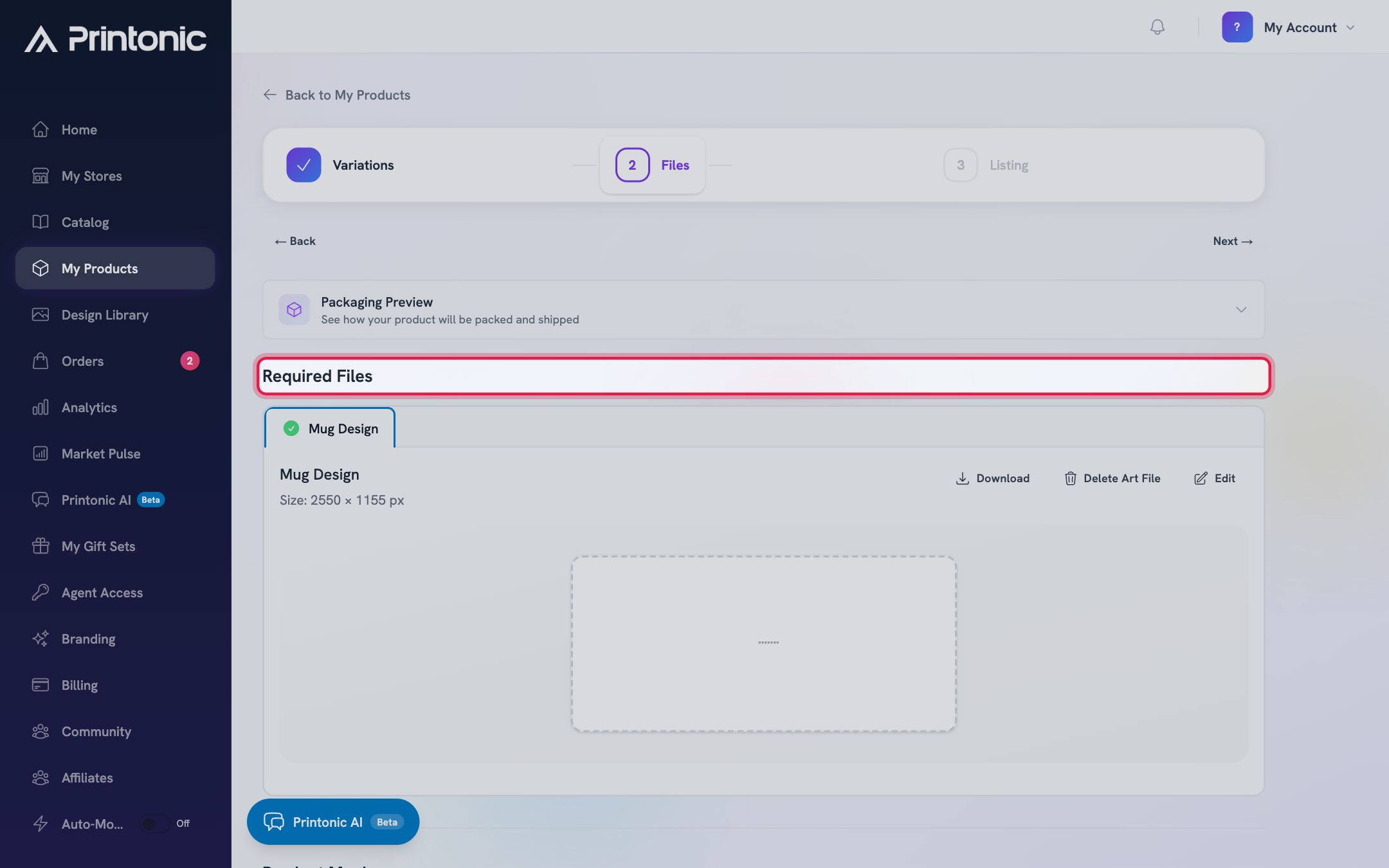The height and width of the screenshot is (868, 1389).
Task: Open My Gift Sets gift icon
Action: 41,546
